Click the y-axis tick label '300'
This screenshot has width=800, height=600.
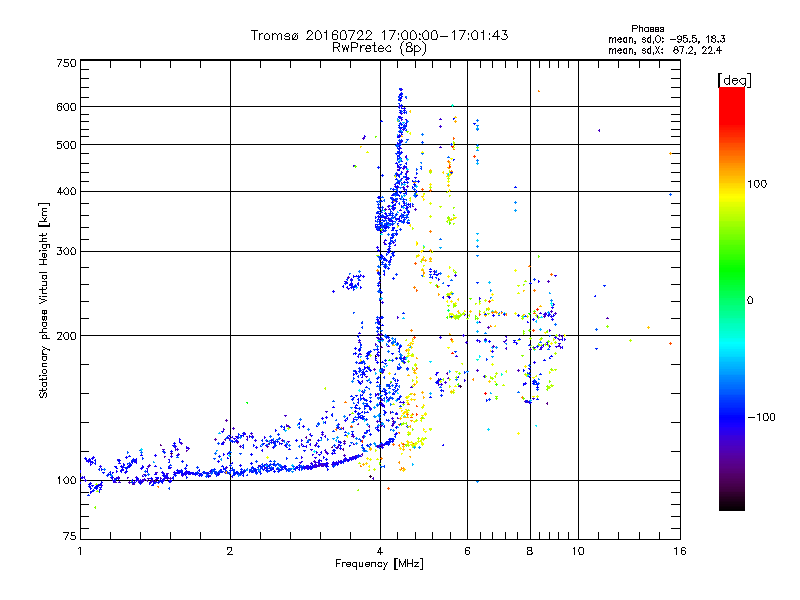(x=66, y=252)
